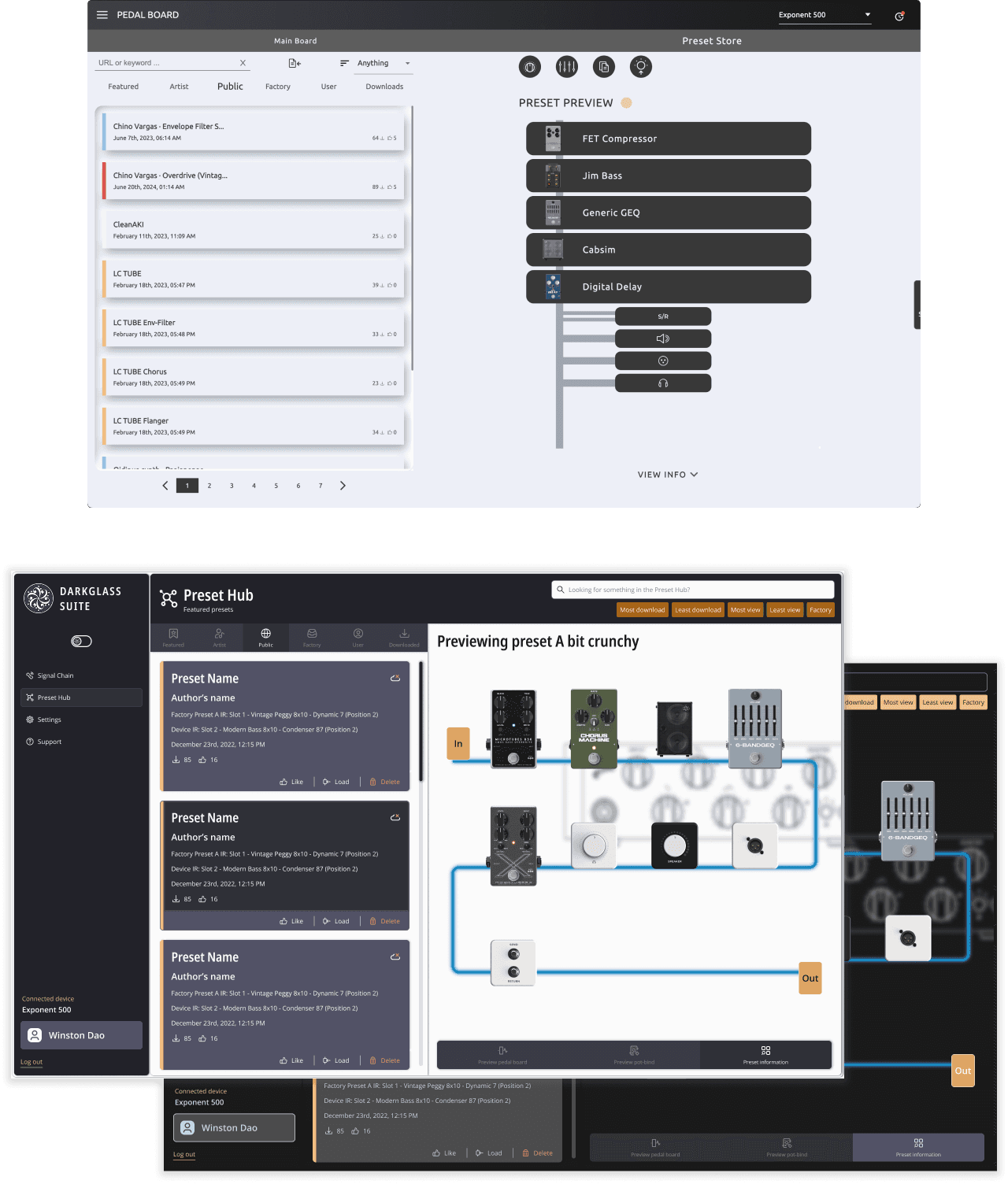Image resolution: width=1008 pixels, height=1184 pixels.
Task: Open page 3 of the preset list
Action: (232, 486)
